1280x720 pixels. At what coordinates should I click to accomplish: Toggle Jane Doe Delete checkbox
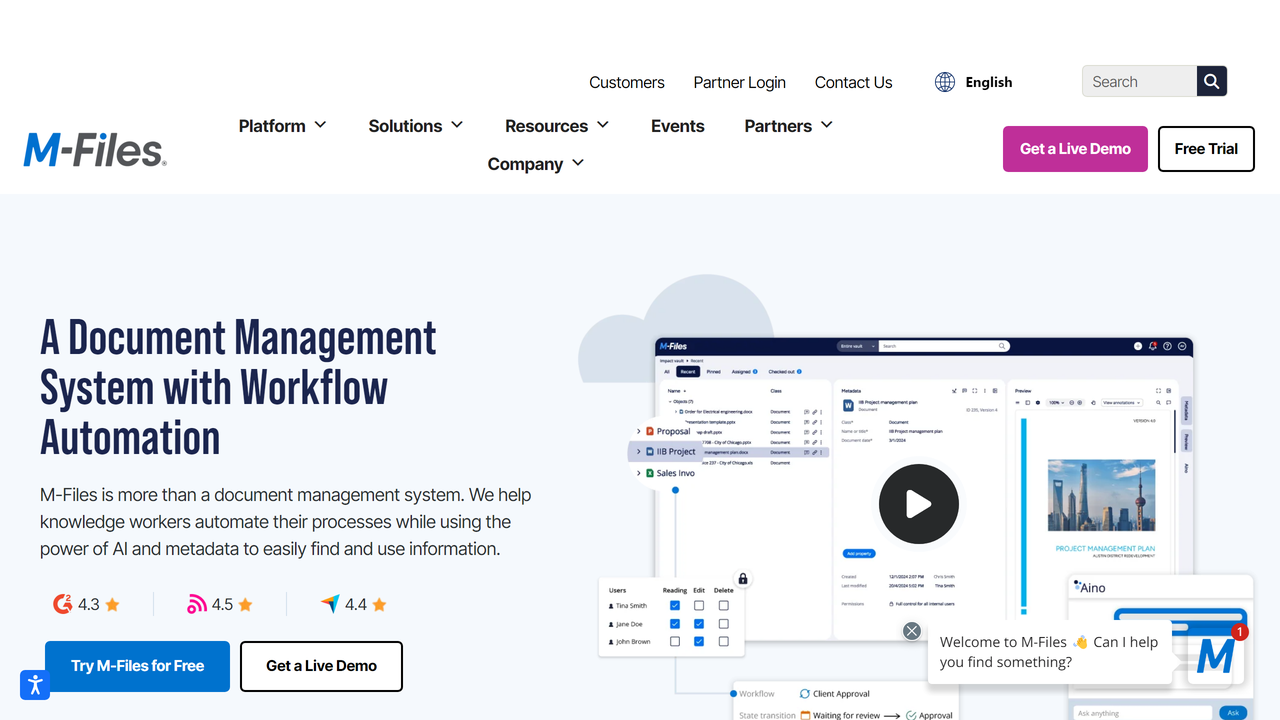(x=723, y=624)
